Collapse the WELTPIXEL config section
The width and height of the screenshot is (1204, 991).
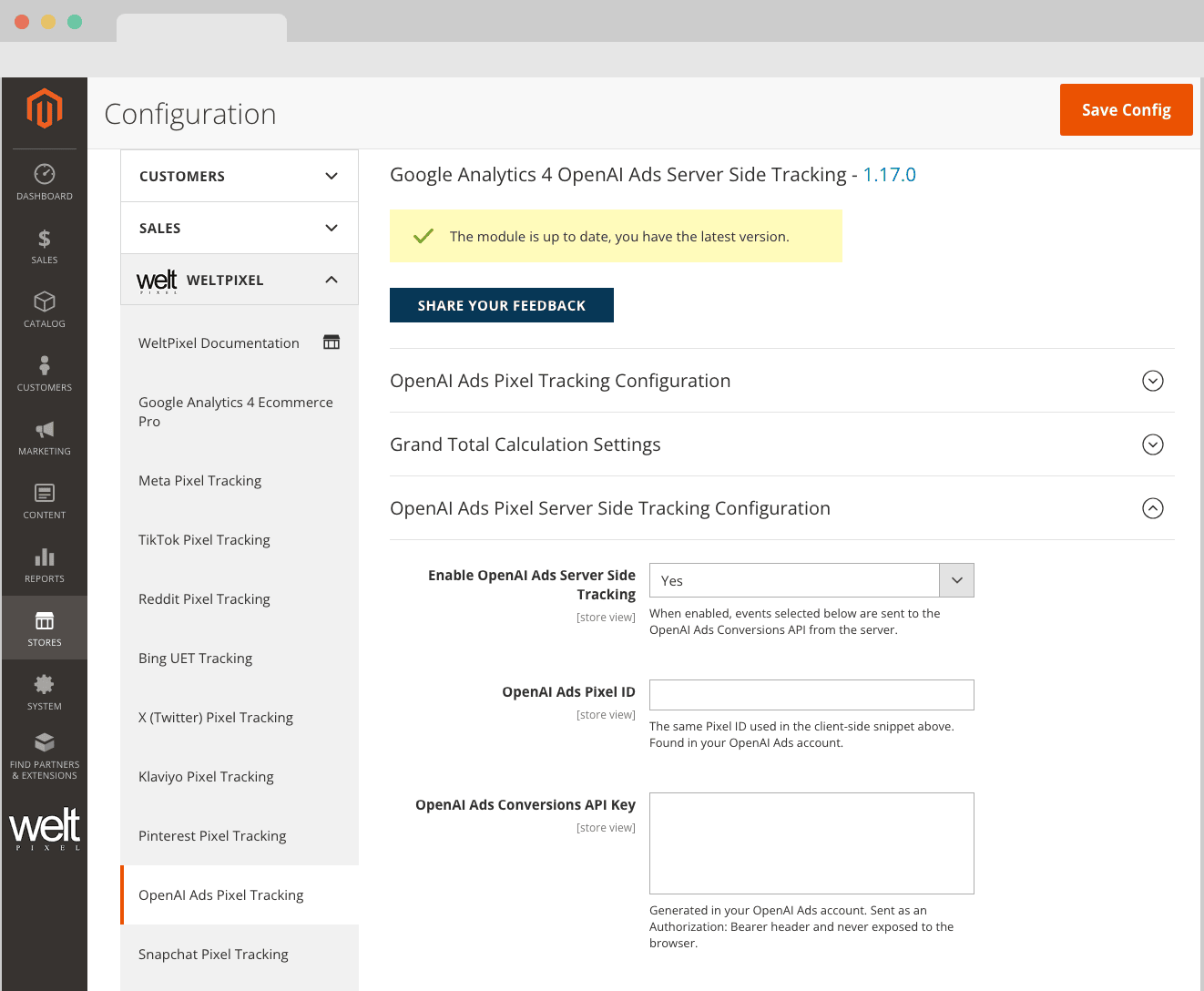240,280
